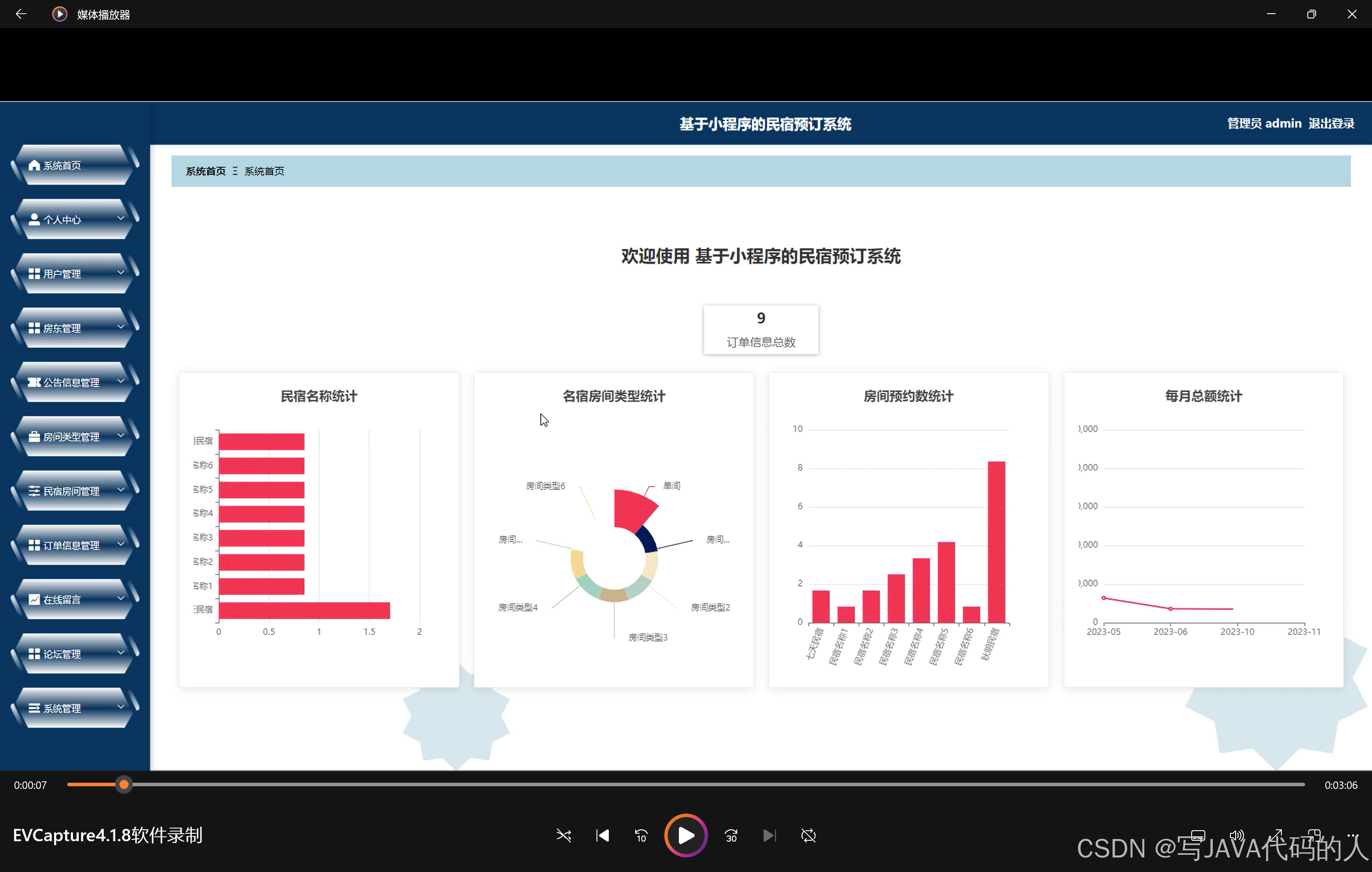Expand 订单信息管理 sidebar chevron
Screen dimensions: 1372x872
[x=121, y=544]
